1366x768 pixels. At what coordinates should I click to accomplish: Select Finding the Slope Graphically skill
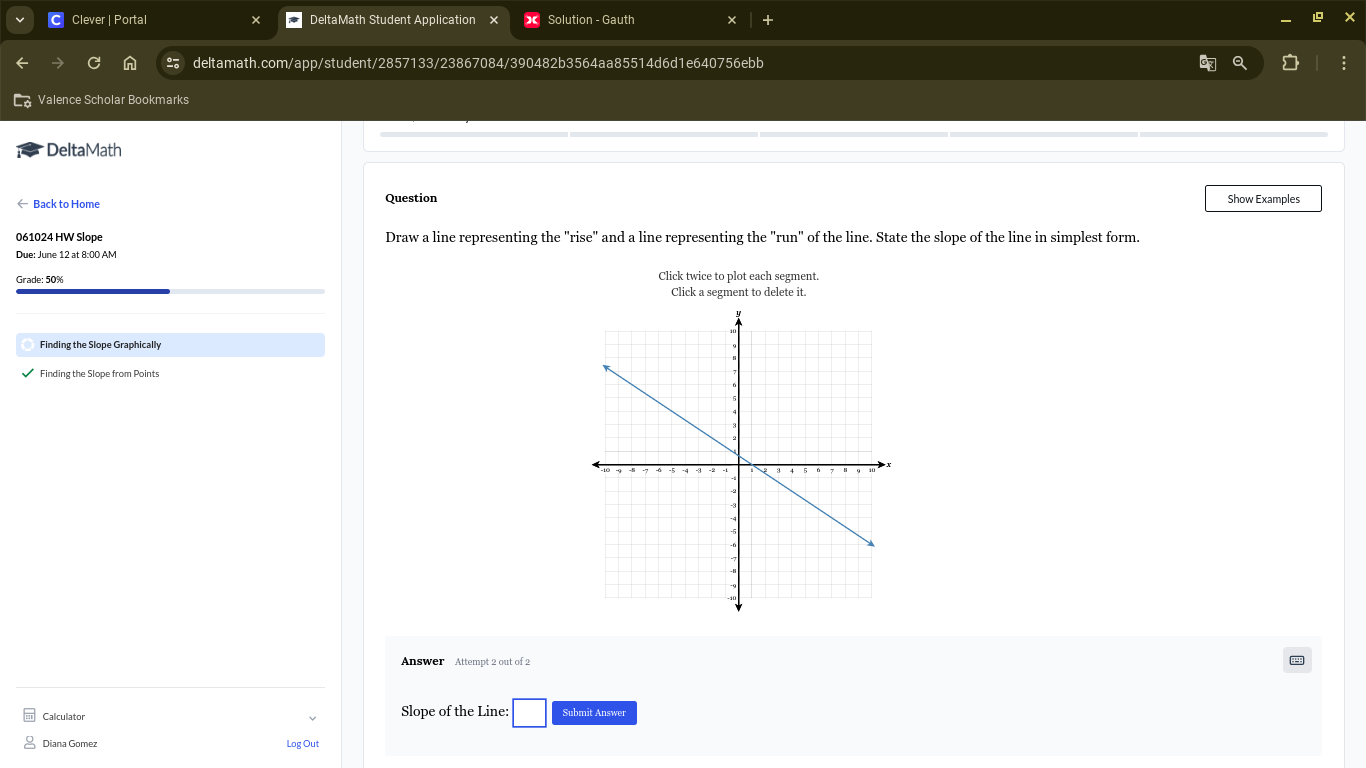pos(170,345)
